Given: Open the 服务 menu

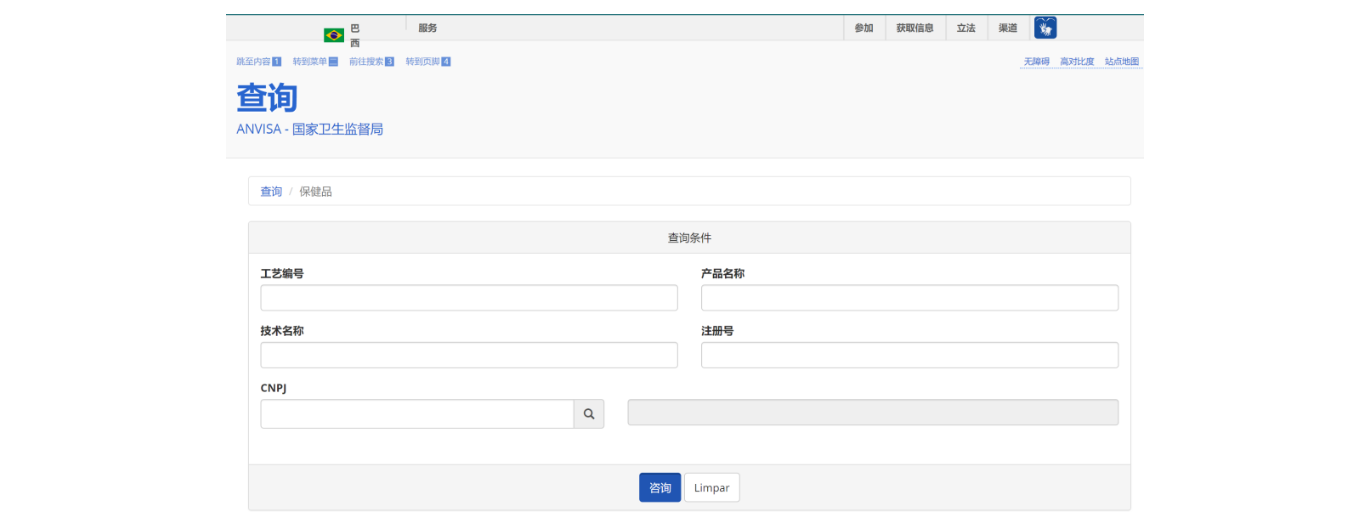Looking at the screenshot, I should 428,28.
